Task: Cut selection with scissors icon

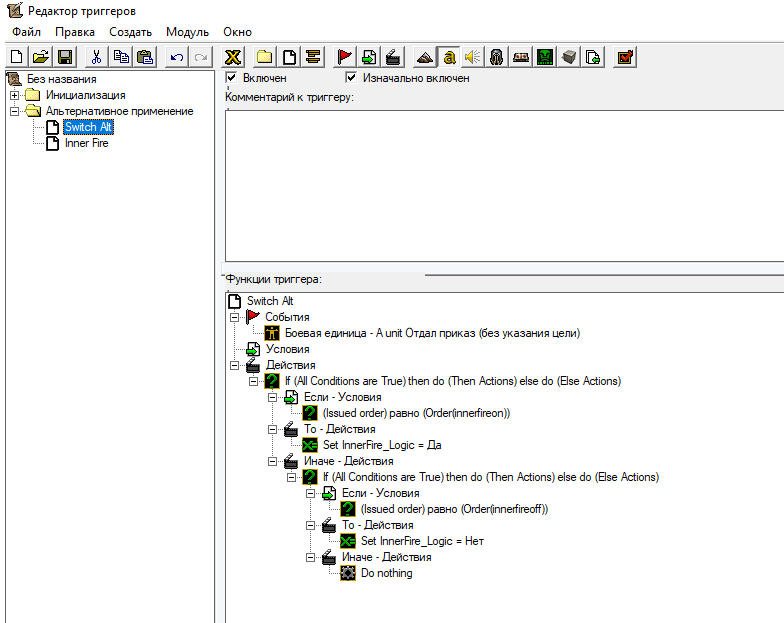Action: point(96,57)
